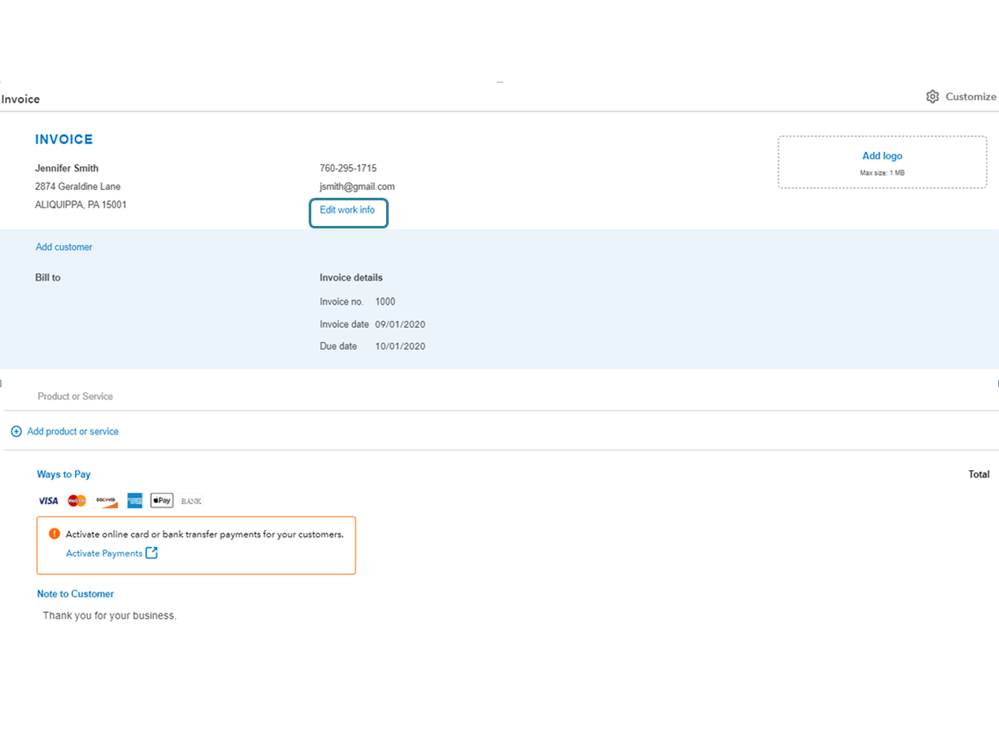Open the Customize text link
999x749 pixels.
(970, 97)
